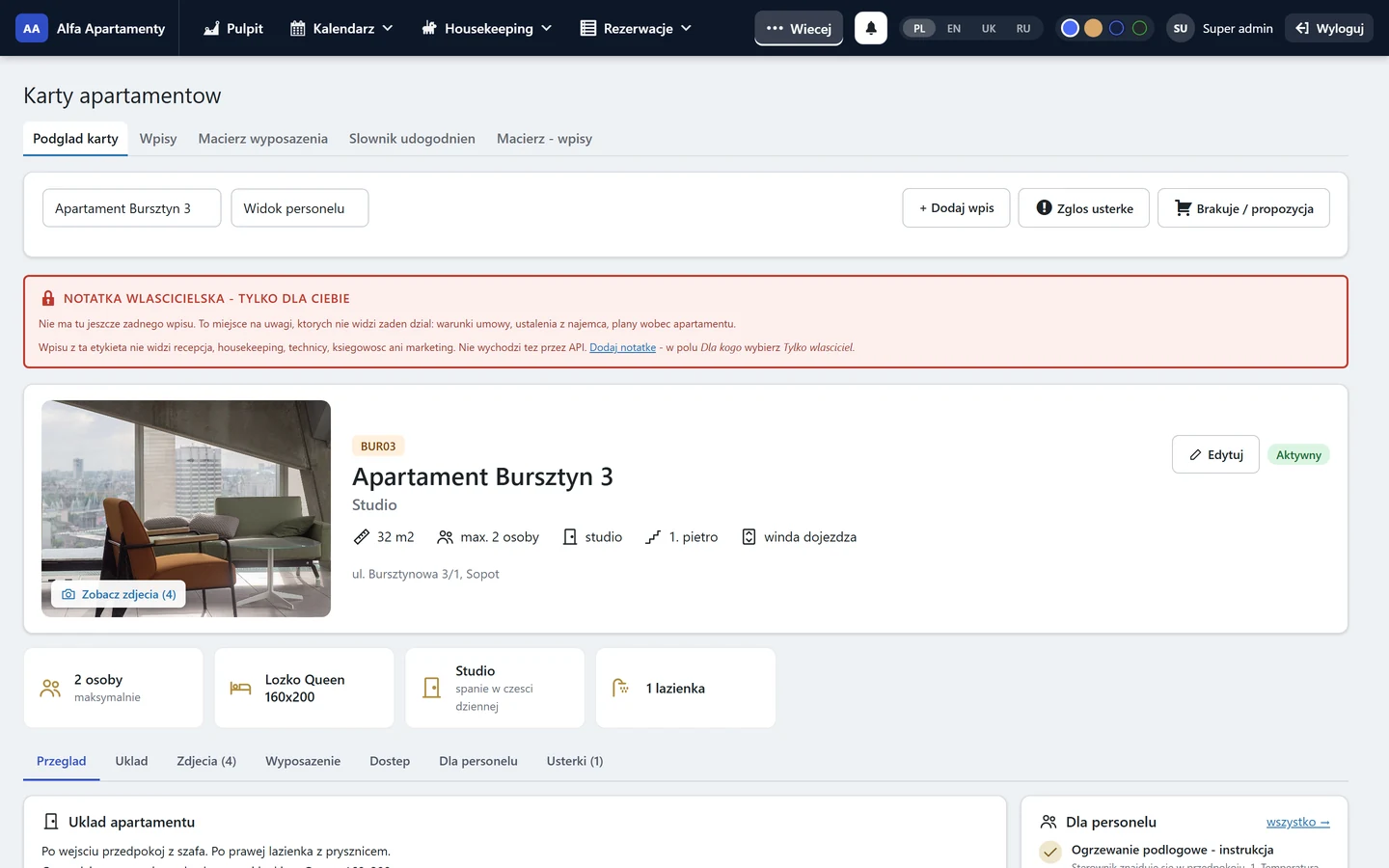Click the people icon beside max. 2 osoby
Viewport: 1389px width, 868px height.
[445, 536]
